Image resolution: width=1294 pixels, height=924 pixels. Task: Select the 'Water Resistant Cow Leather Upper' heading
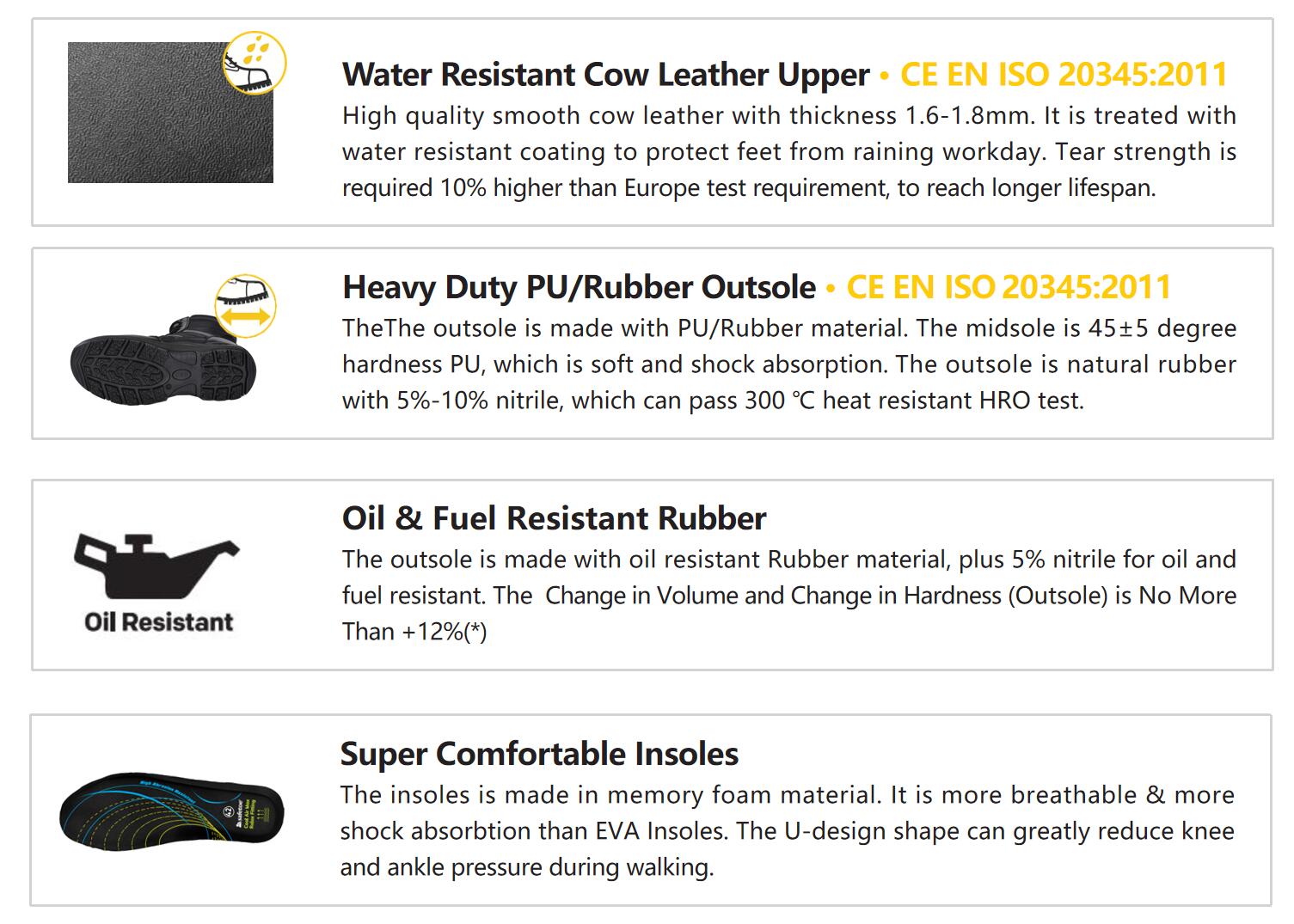pos(606,75)
